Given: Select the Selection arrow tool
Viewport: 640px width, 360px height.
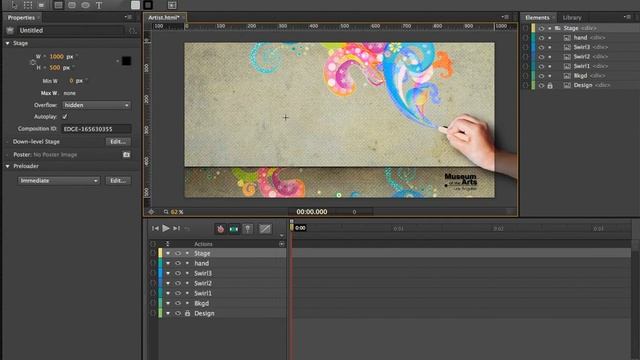Looking at the screenshot, I should tap(14, 5).
